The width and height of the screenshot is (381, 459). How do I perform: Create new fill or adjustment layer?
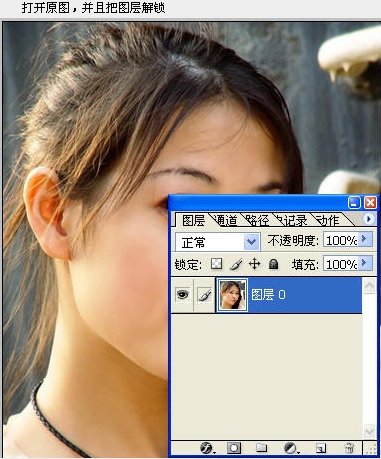(x=290, y=448)
